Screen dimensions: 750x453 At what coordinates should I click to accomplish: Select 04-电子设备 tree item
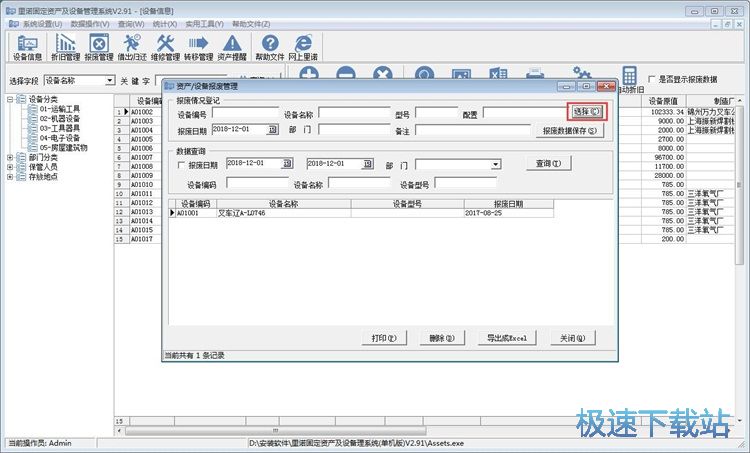tap(60, 138)
